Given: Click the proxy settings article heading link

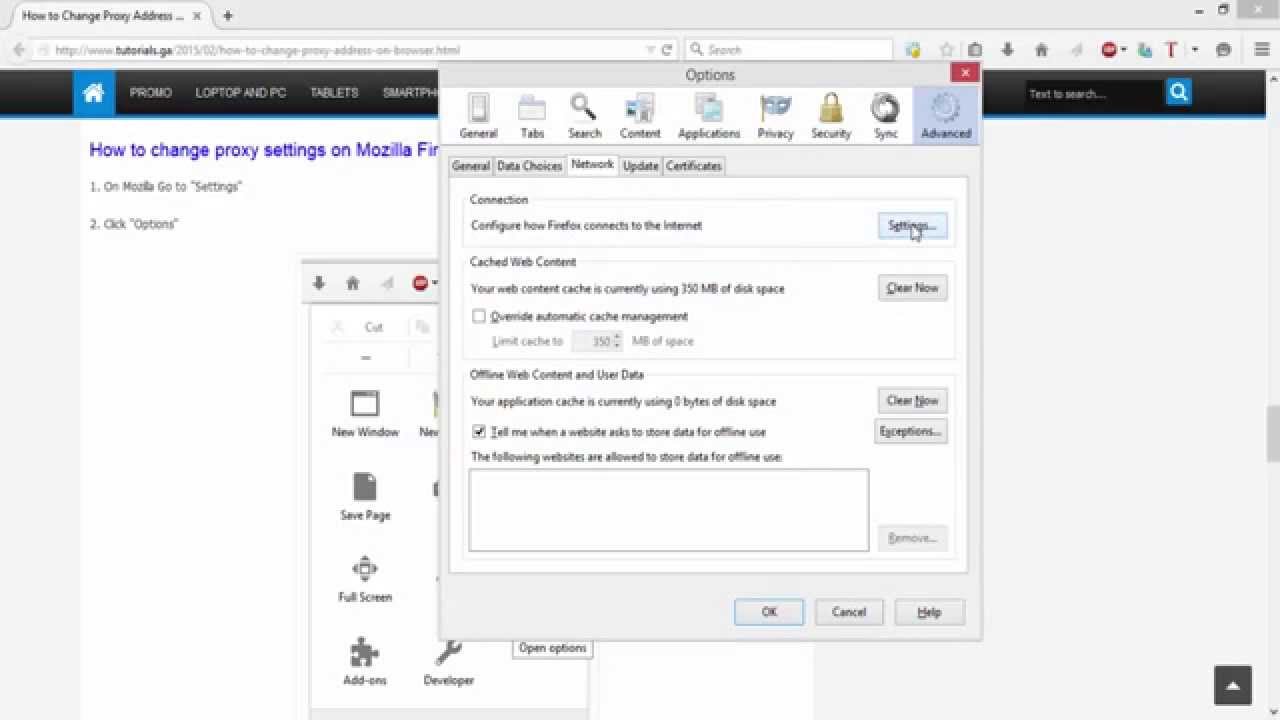Looking at the screenshot, I should 264,150.
